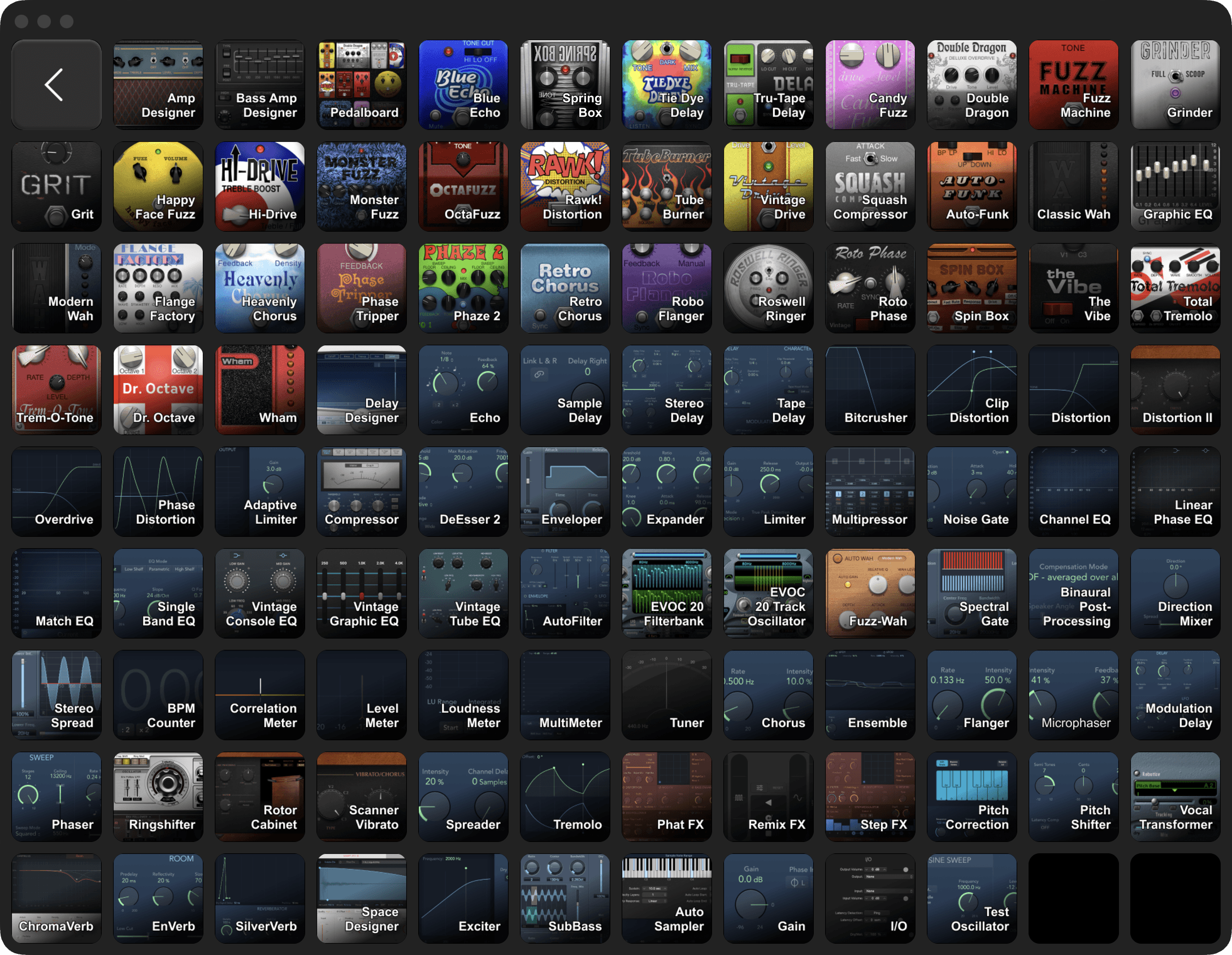Select the Channel EQ plug-in
The height and width of the screenshot is (955, 1232).
pos(1074,492)
